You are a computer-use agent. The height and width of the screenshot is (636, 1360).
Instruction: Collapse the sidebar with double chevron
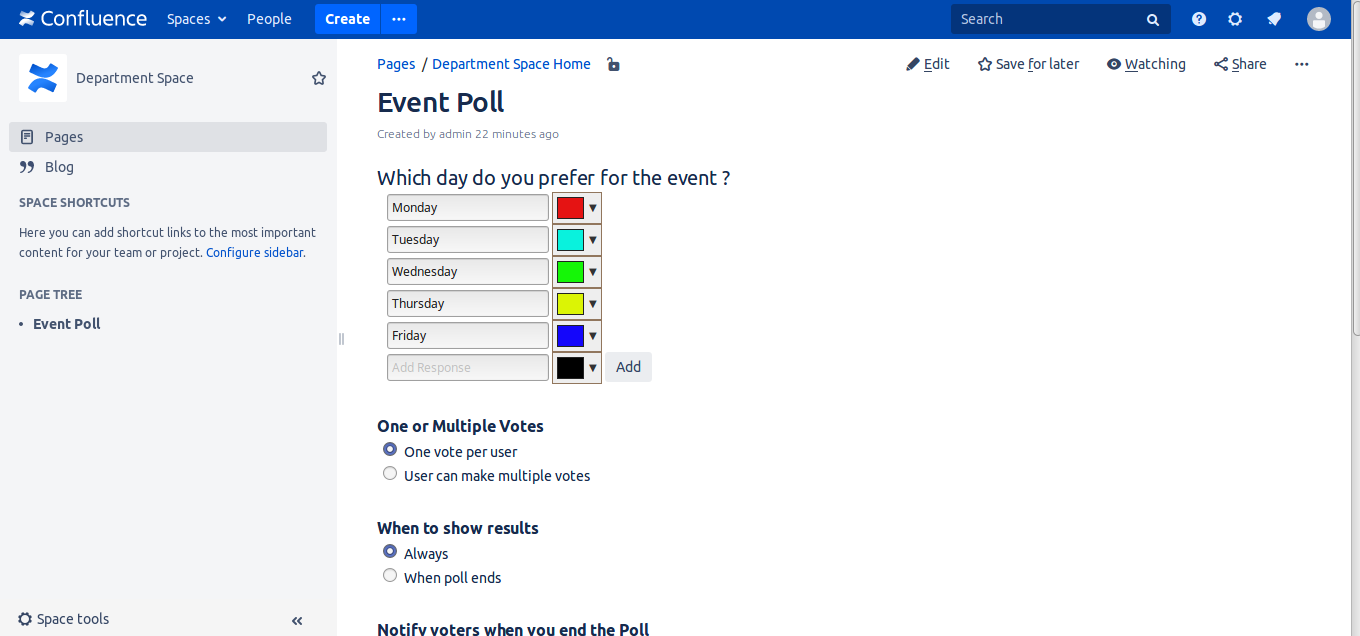click(x=297, y=620)
